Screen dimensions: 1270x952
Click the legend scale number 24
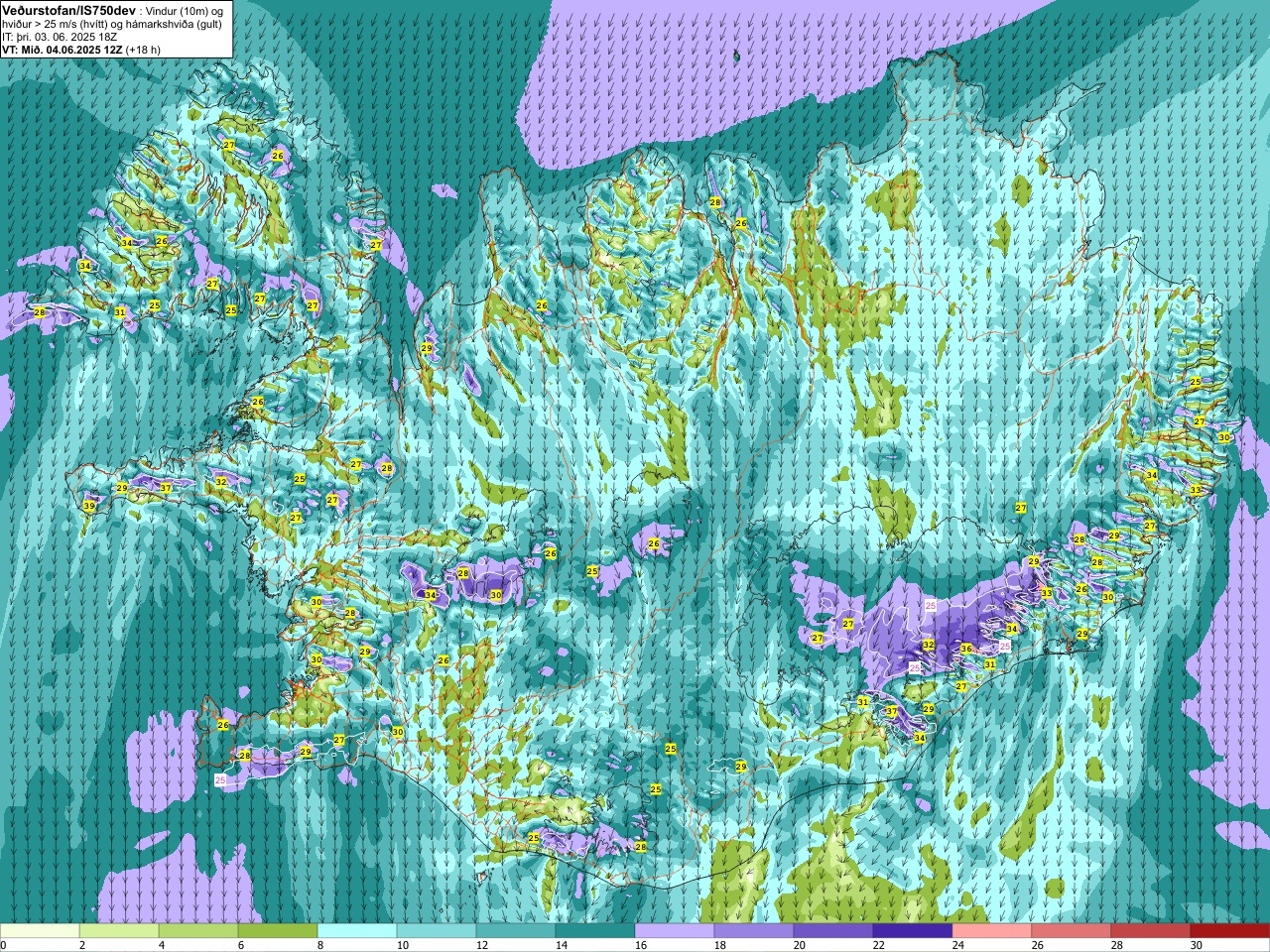958,945
